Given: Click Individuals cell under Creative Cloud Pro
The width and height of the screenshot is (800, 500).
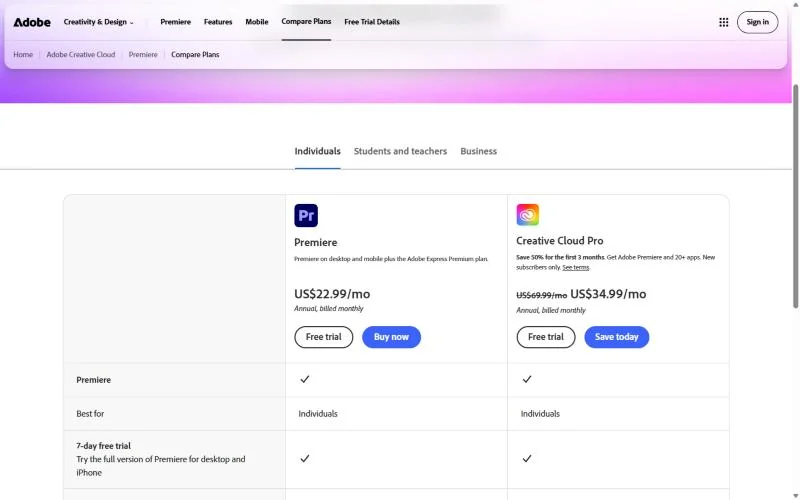Looking at the screenshot, I should [x=540, y=414].
